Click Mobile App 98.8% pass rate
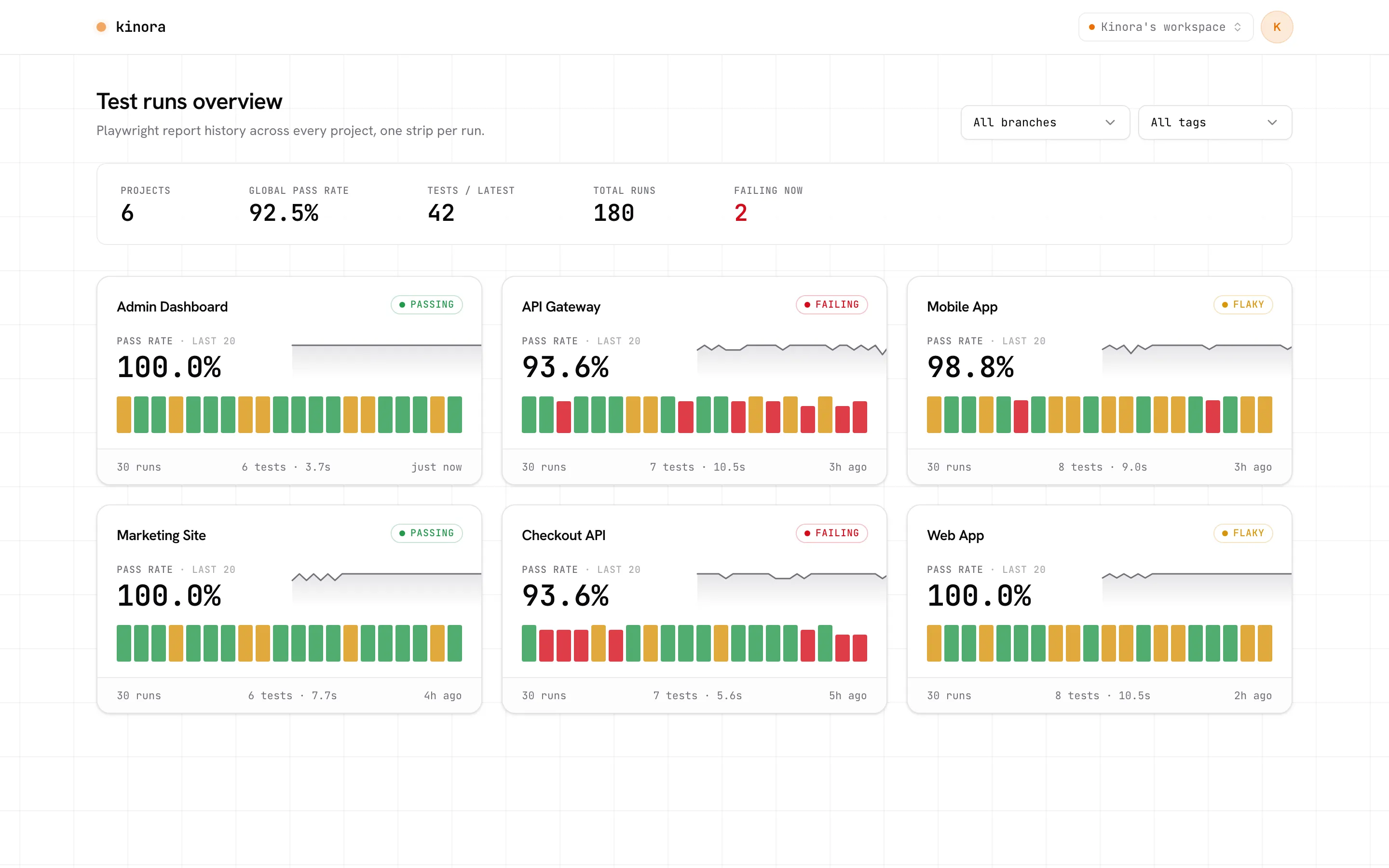The image size is (1389, 868). [x=970, y=367]
